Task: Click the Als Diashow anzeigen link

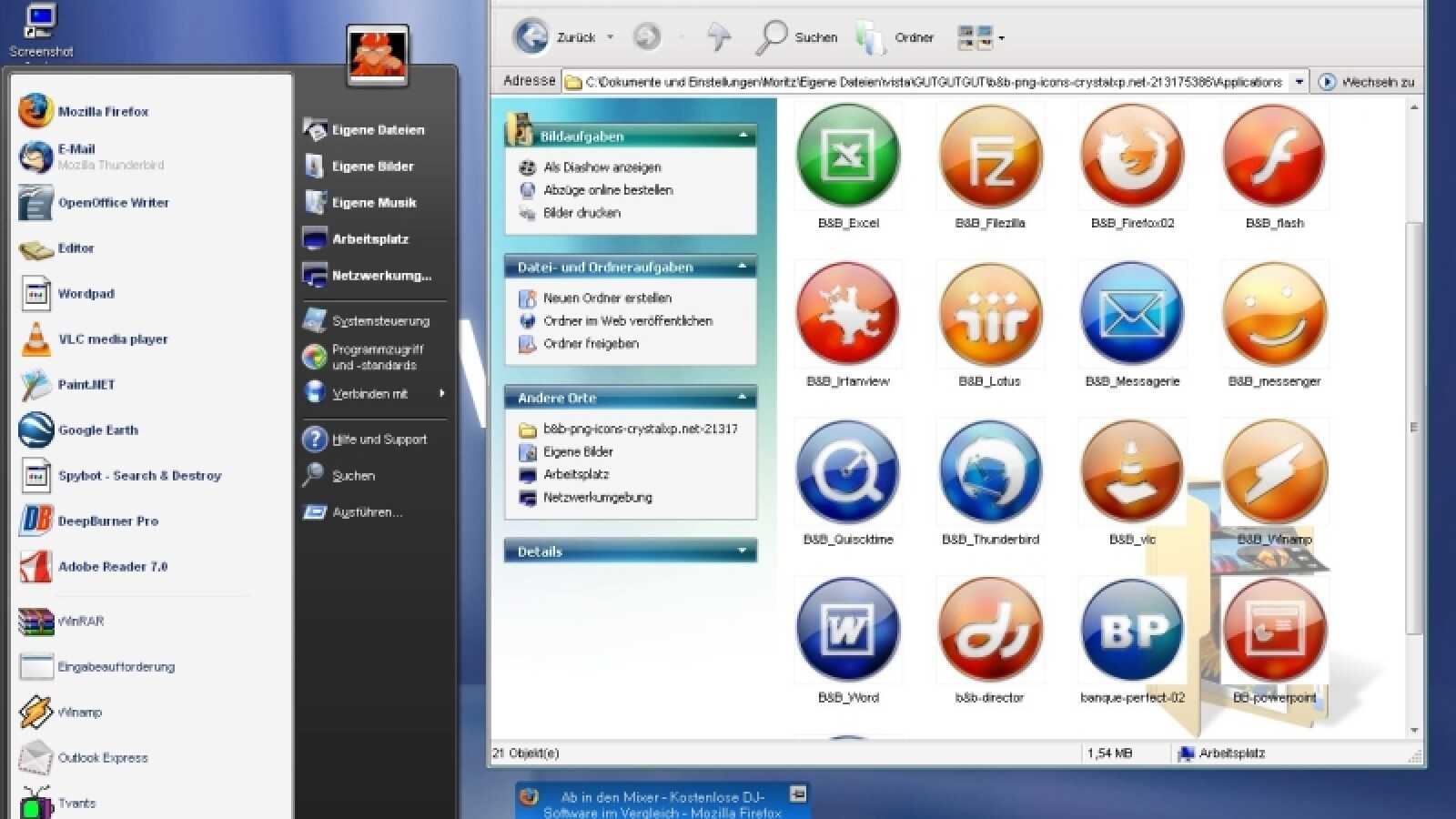Action: click(x=602, y=167)
